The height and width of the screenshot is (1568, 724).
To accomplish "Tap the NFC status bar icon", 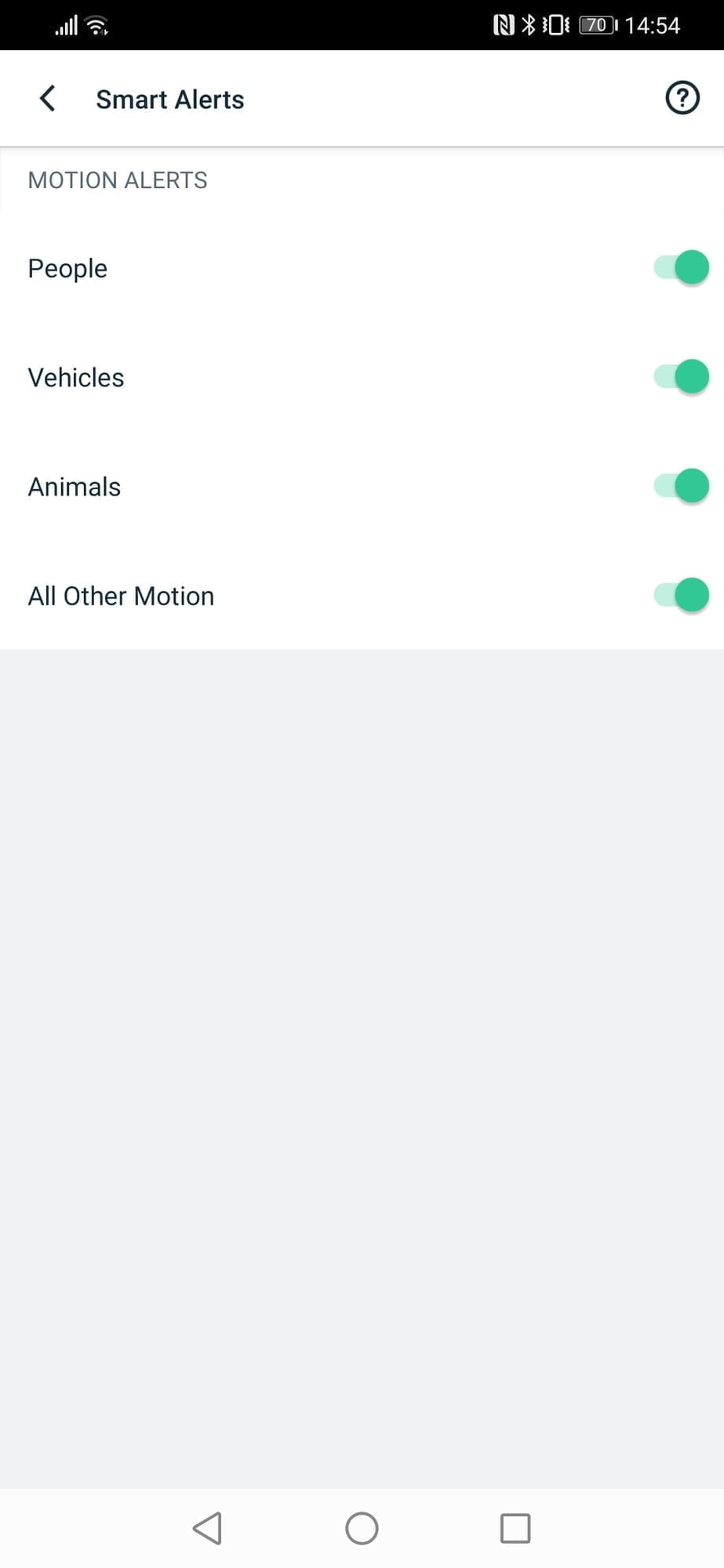I will point(503,26).
